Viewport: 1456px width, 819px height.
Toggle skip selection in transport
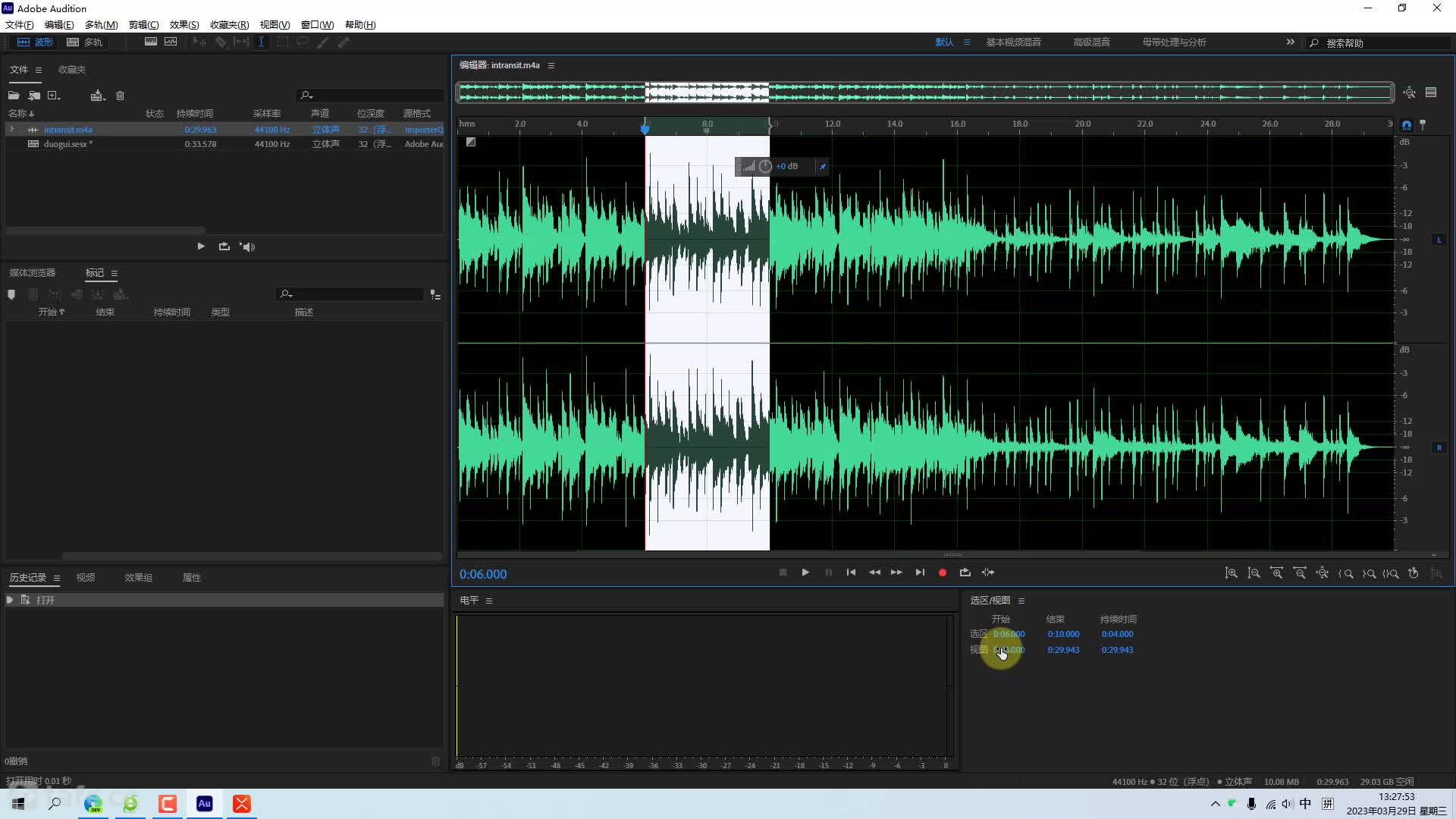[x=988, y=573]
